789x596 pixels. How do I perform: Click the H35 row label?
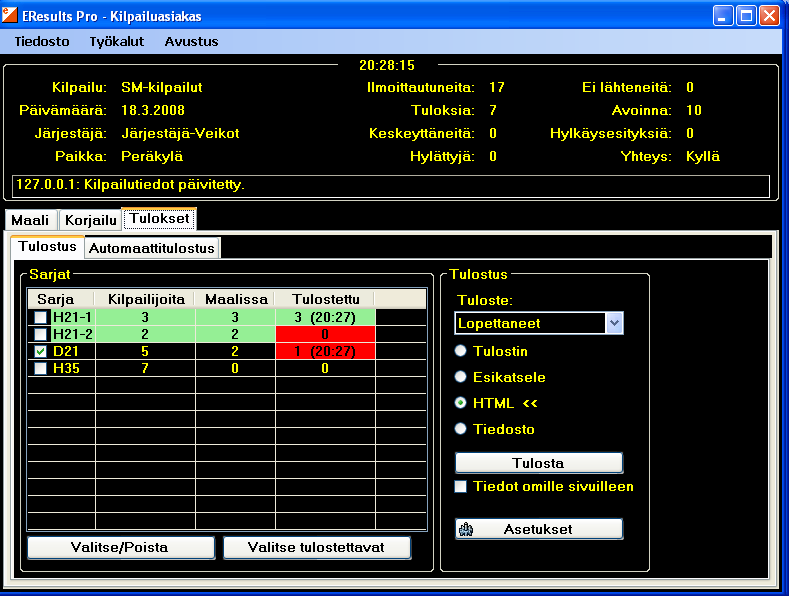click(66, 368)
